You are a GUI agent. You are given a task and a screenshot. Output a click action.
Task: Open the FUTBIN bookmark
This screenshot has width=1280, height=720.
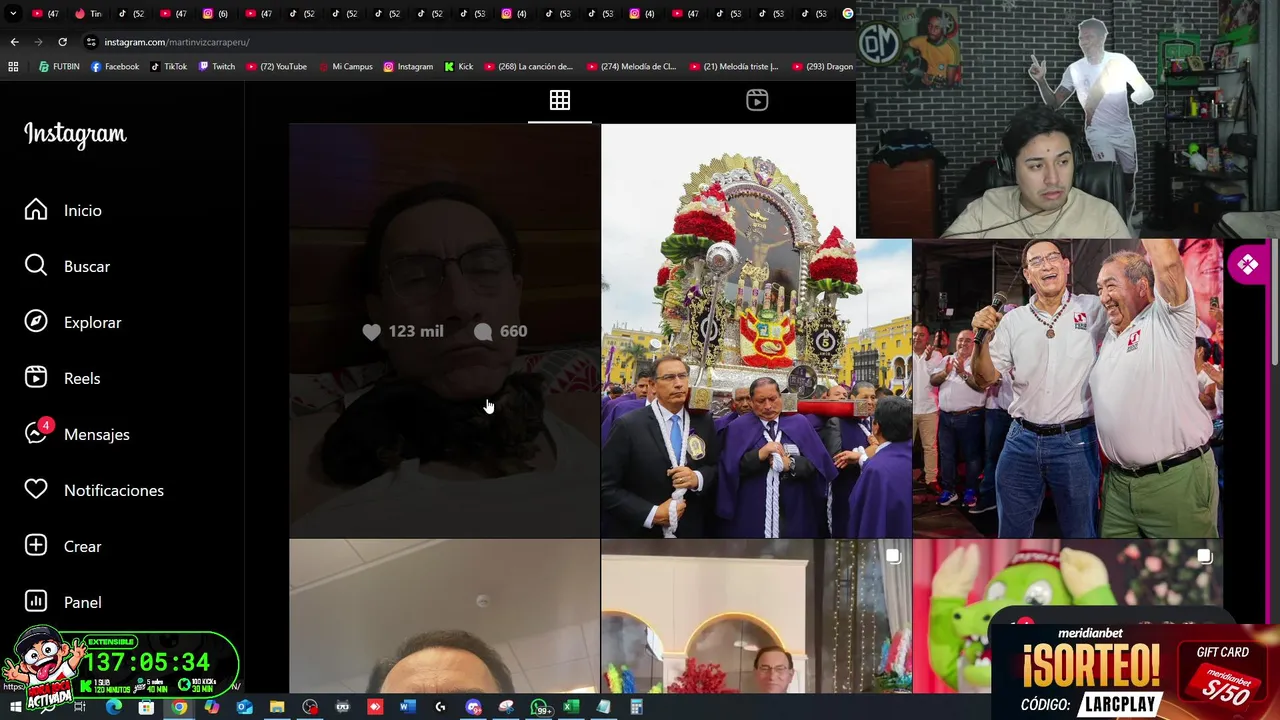point(58,67)
